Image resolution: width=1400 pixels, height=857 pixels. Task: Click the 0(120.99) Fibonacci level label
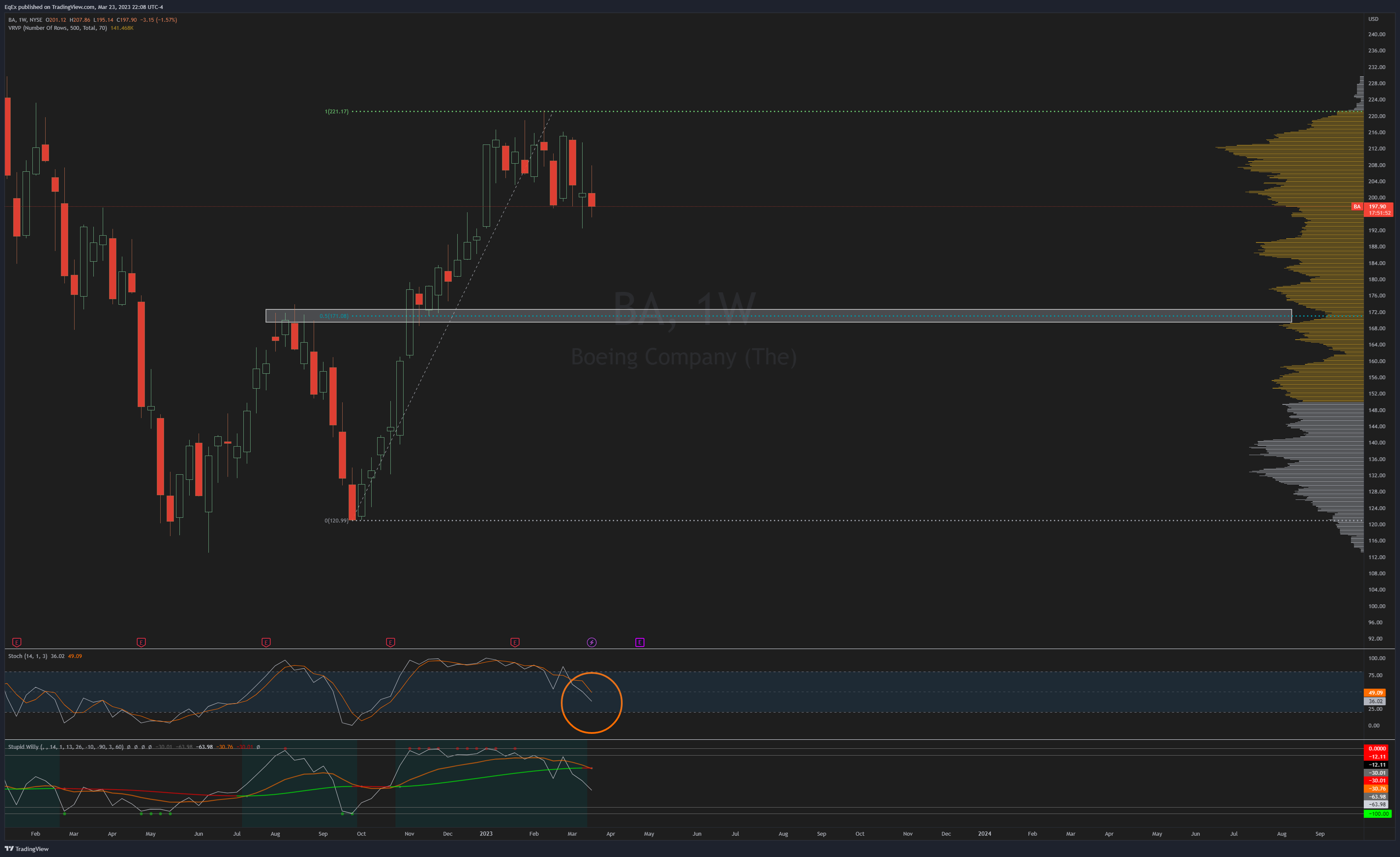[336, 521]
